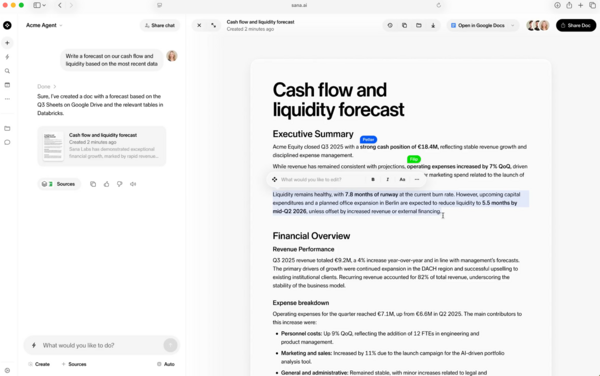Screen dimensions: 600x376
Task: Open a new browser tab
Action: pyautogui.click(x=580, y=5)
